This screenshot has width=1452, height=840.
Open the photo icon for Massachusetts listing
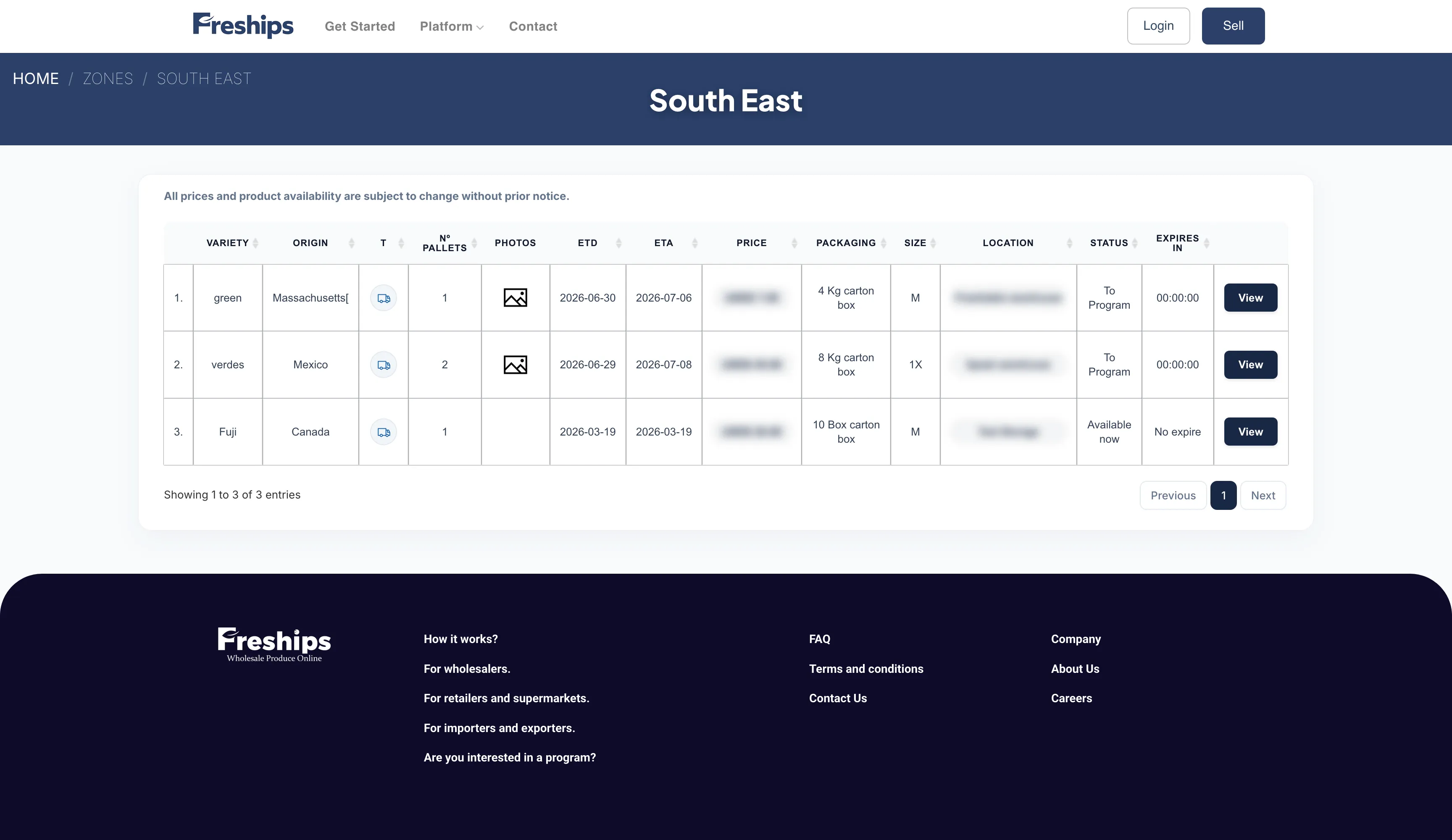coord(515,298)
